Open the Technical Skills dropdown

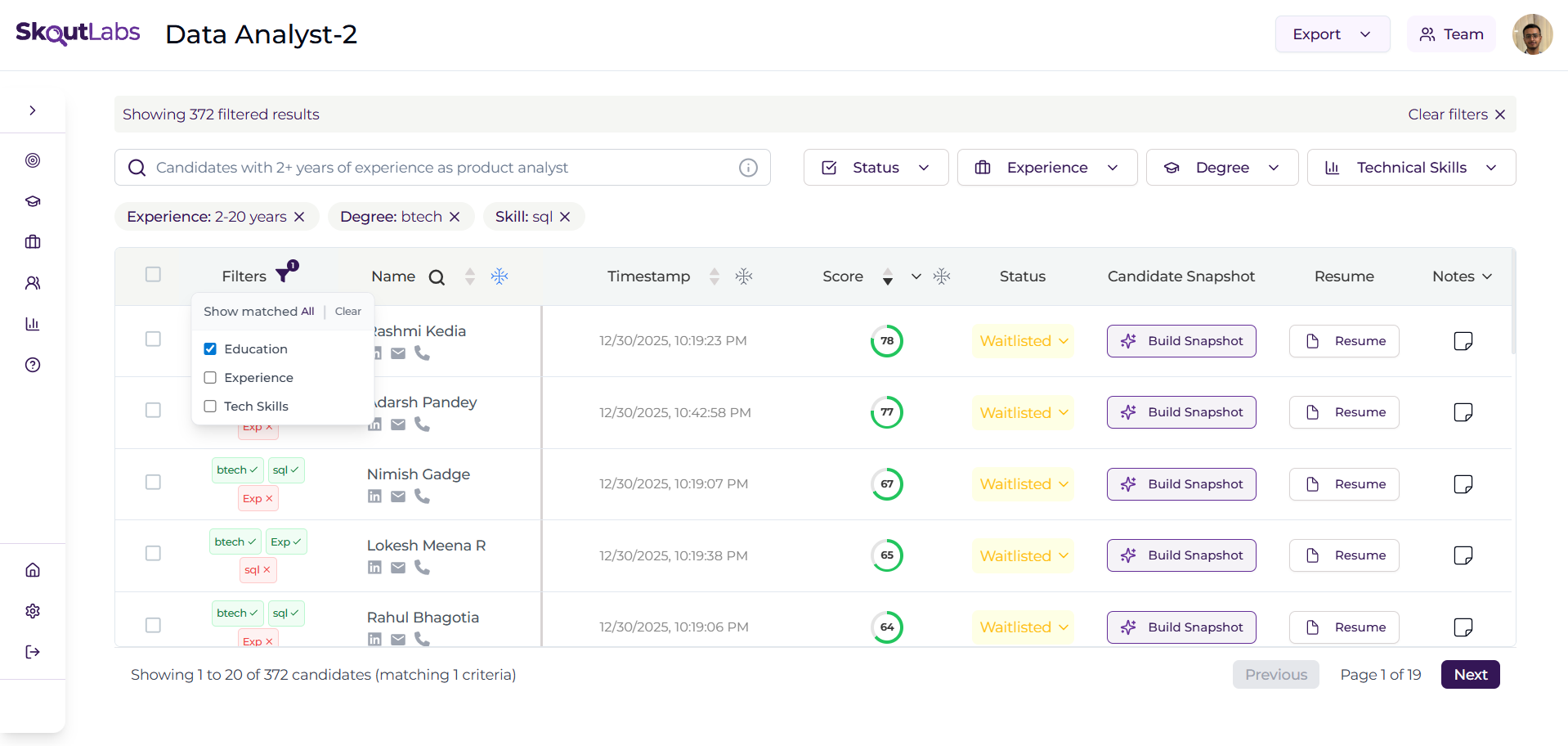pyautogui.click(x=1411, y=168)
